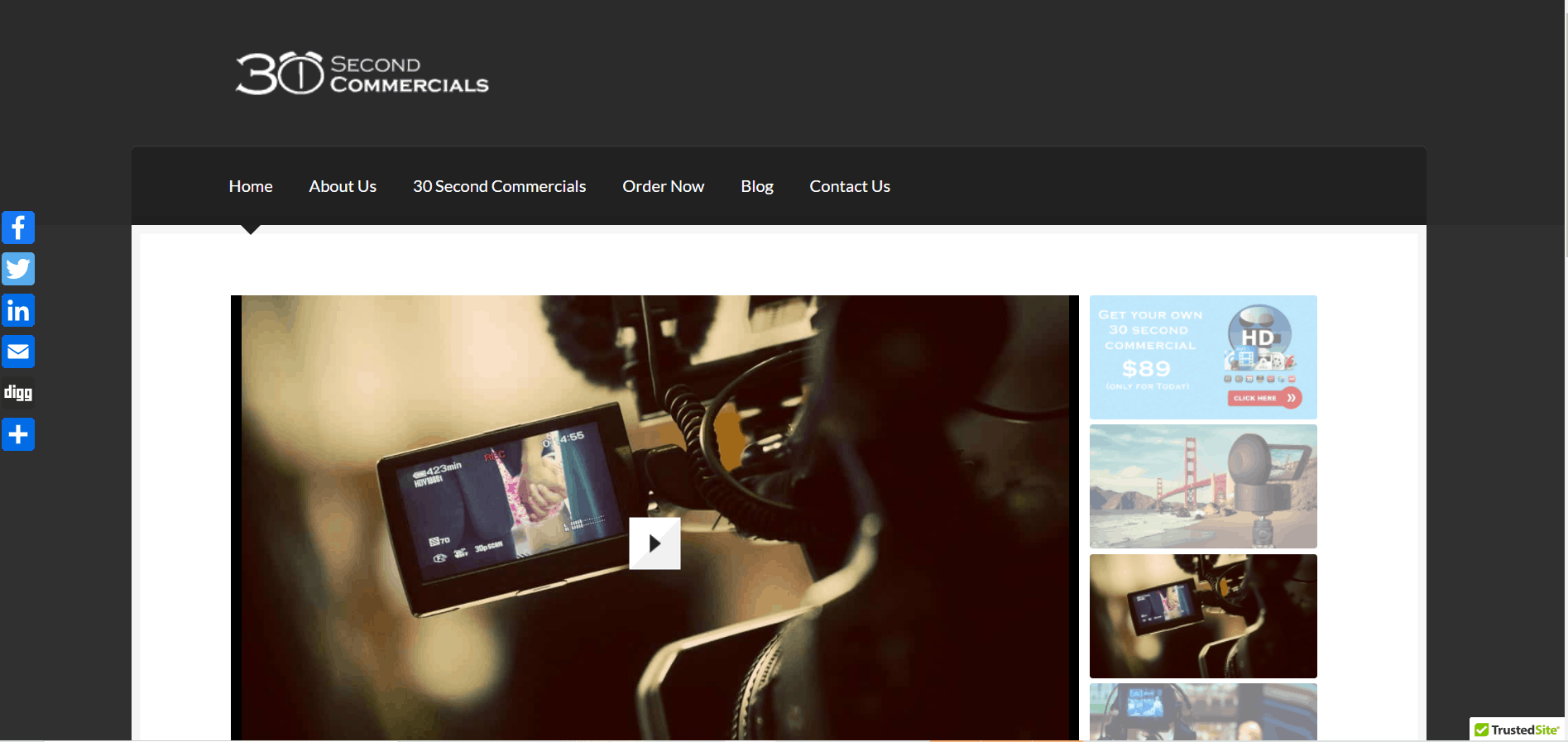Go to the Home menu item

point(251,187)
